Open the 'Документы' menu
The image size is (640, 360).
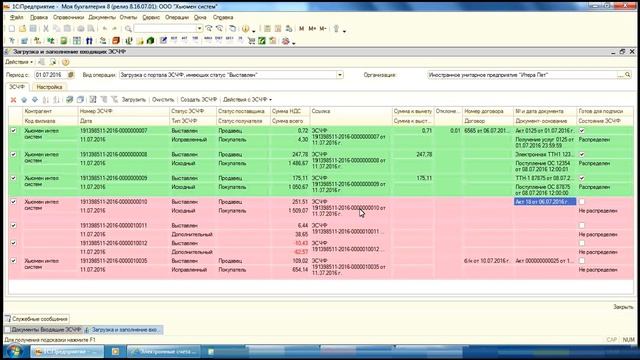pyautogui.click(x=102, y=17)
